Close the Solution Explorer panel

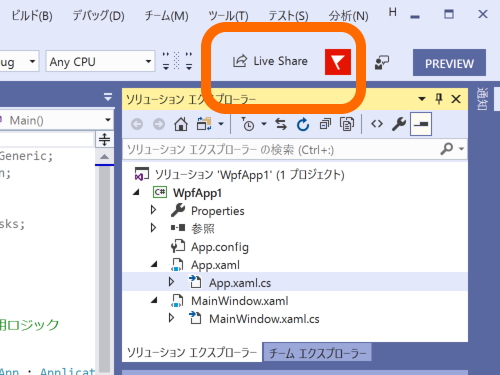click(x=456, y=99)
